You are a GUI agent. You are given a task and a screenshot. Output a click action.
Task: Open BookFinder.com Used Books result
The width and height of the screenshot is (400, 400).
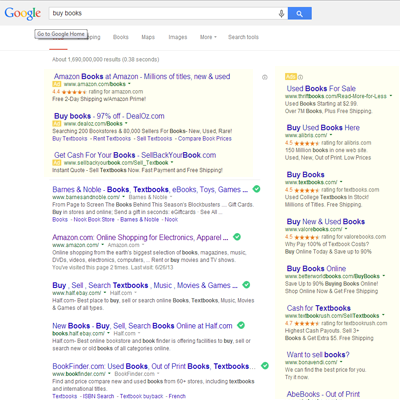(154, 366)
